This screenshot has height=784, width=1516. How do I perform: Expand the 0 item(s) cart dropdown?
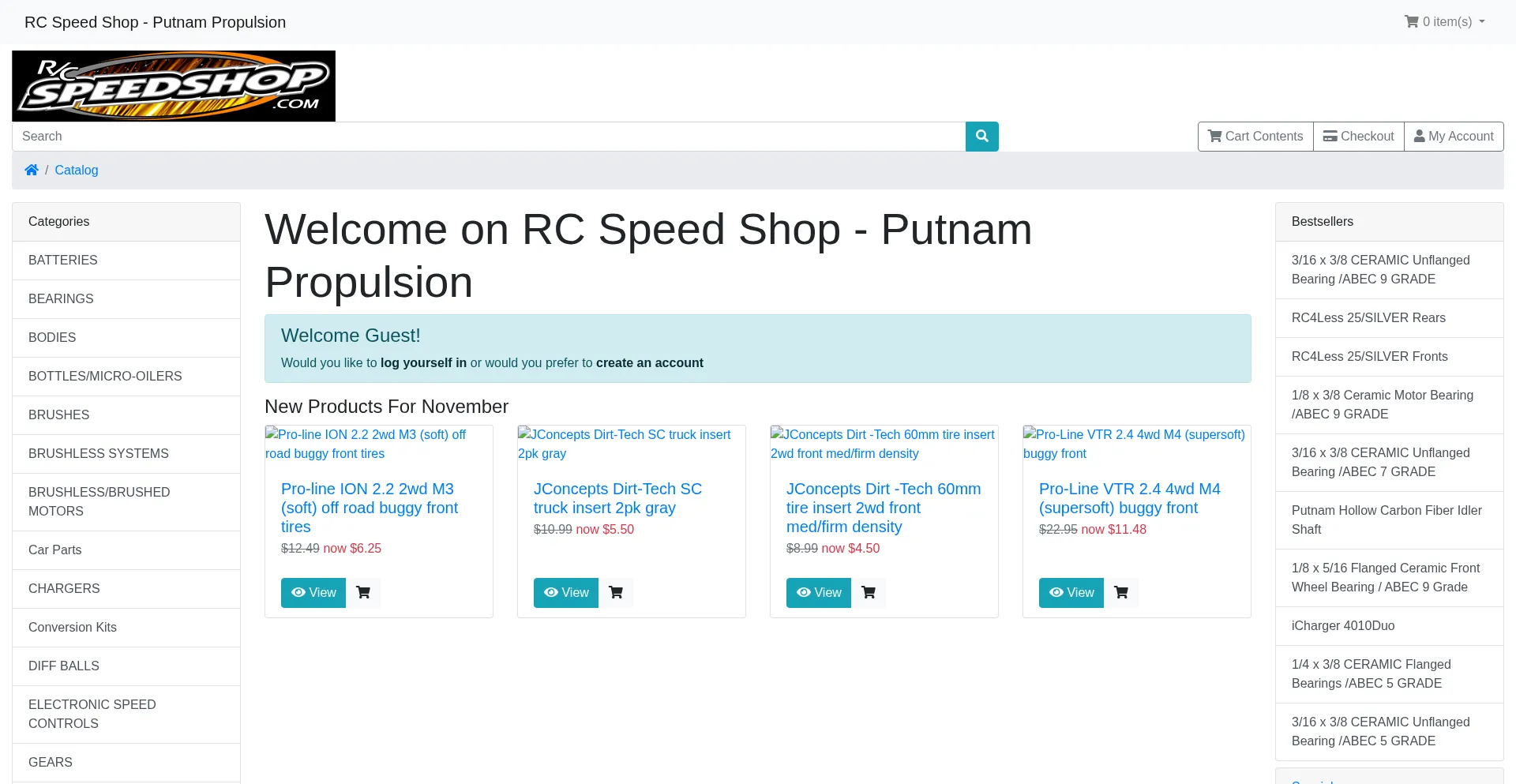tap(1444, 22)
